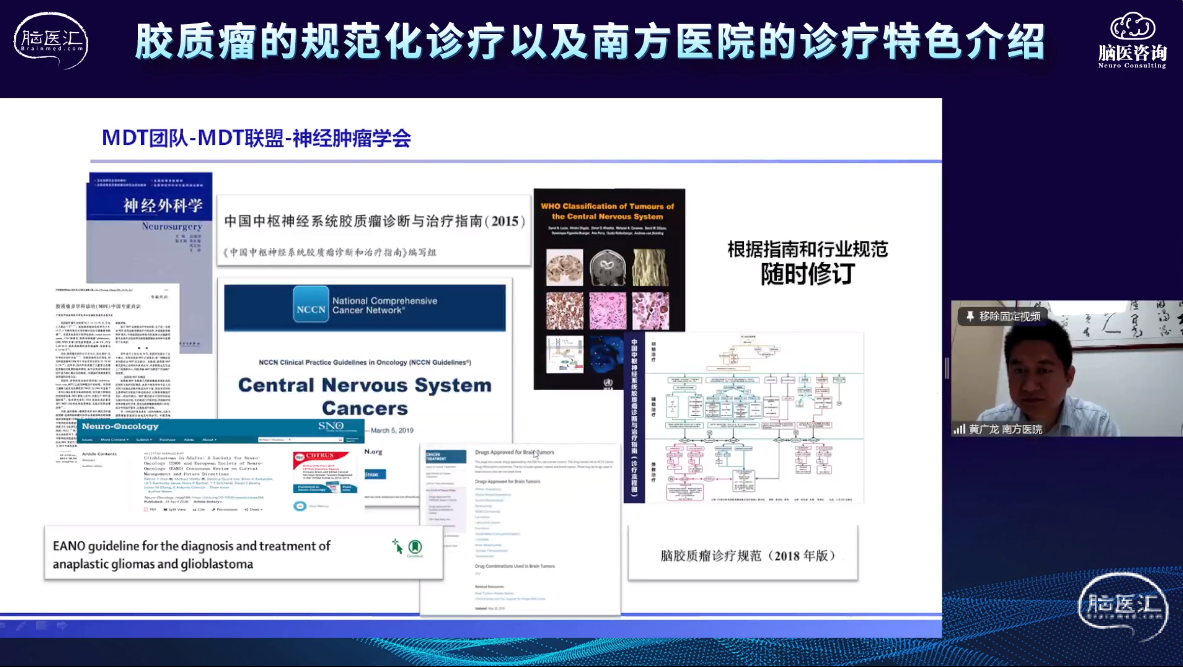The width and height of the screenshot is (1183, 667).
Task: Click the National Comprehensive Cancer Network text
Action: click(x=385, y=305)
